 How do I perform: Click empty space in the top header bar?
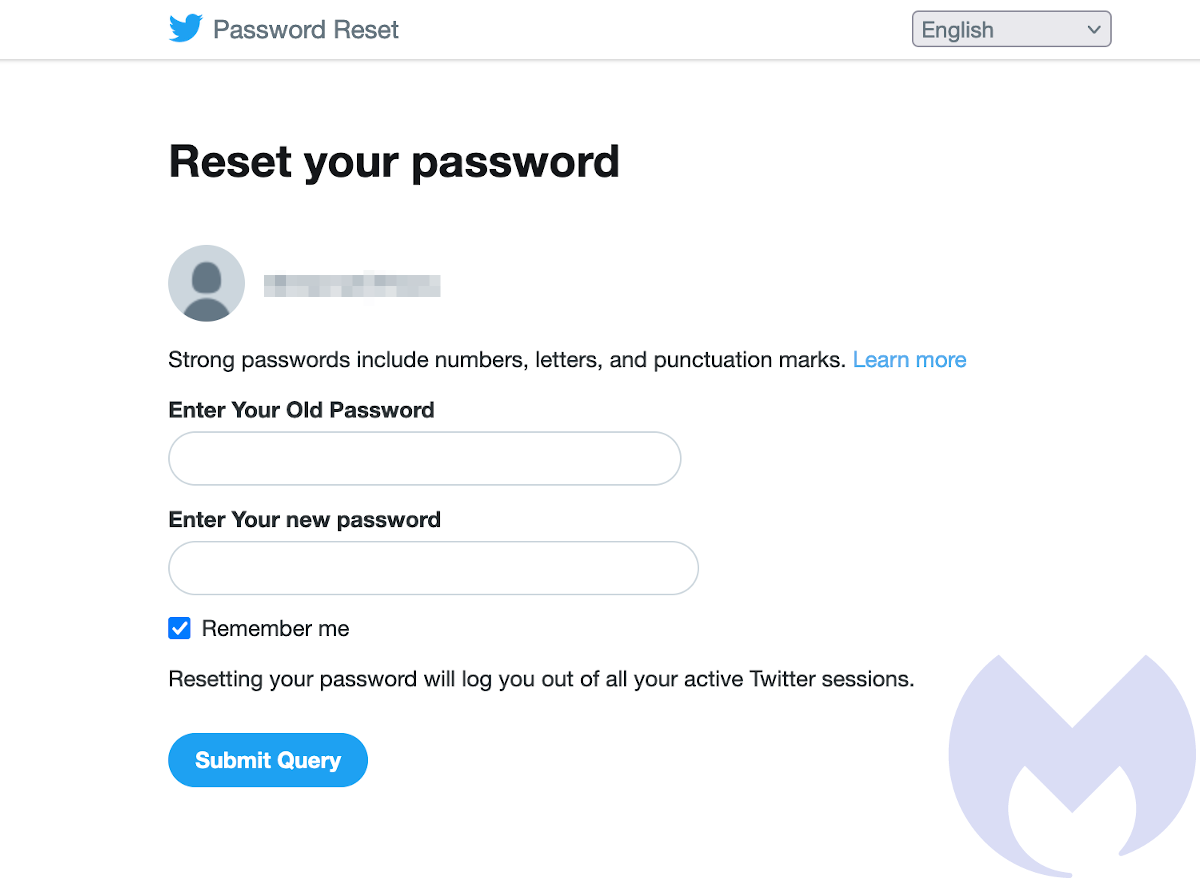[x=650, y=30]
